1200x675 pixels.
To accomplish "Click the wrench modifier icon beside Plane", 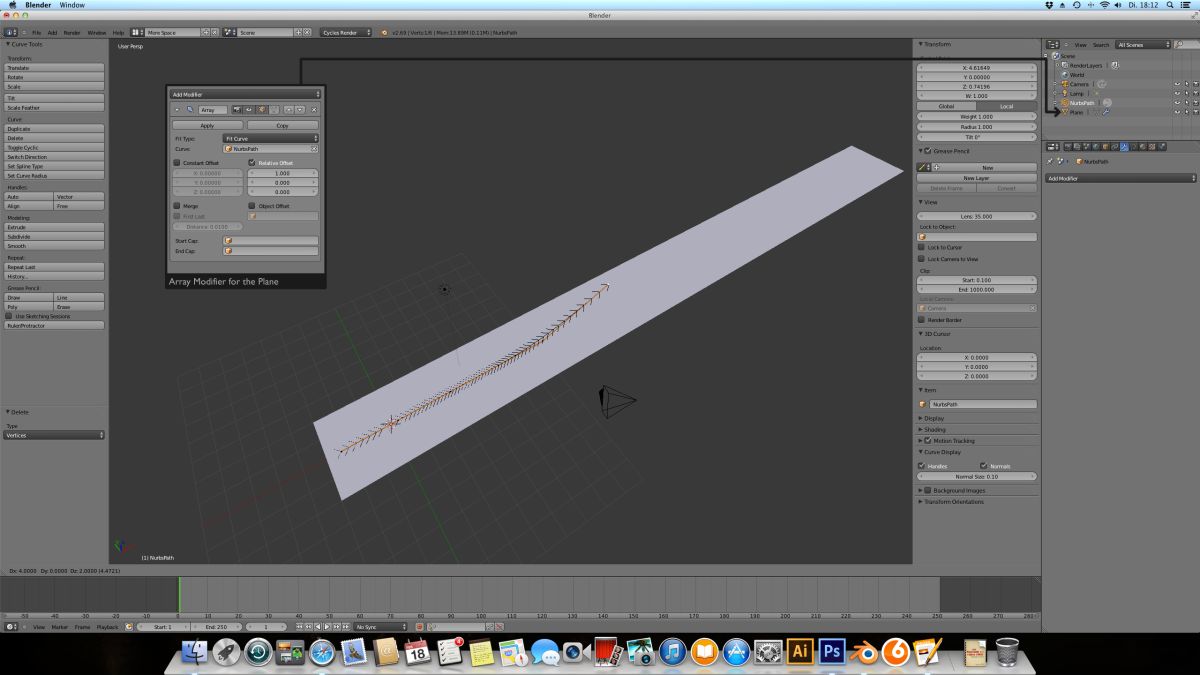I will 1105,112.
